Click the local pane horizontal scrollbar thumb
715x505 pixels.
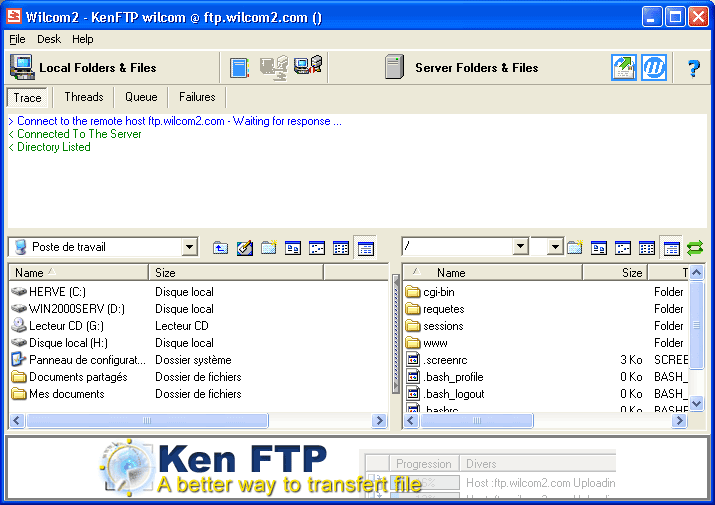147,420
